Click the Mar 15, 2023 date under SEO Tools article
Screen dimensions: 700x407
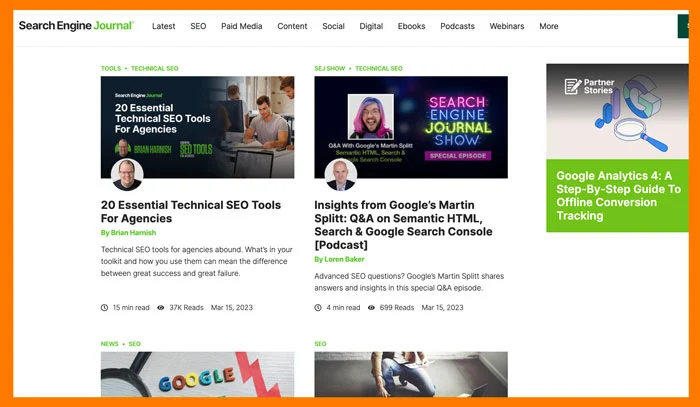[232, 307]
